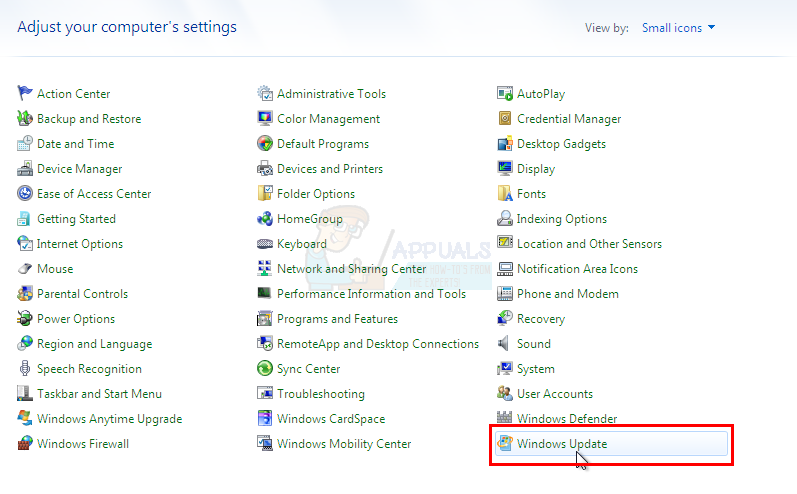Screen dimensions: 797x494
Task: Select the Sound speaker icon
Action: pyautogui.click(x=504, y=344)
